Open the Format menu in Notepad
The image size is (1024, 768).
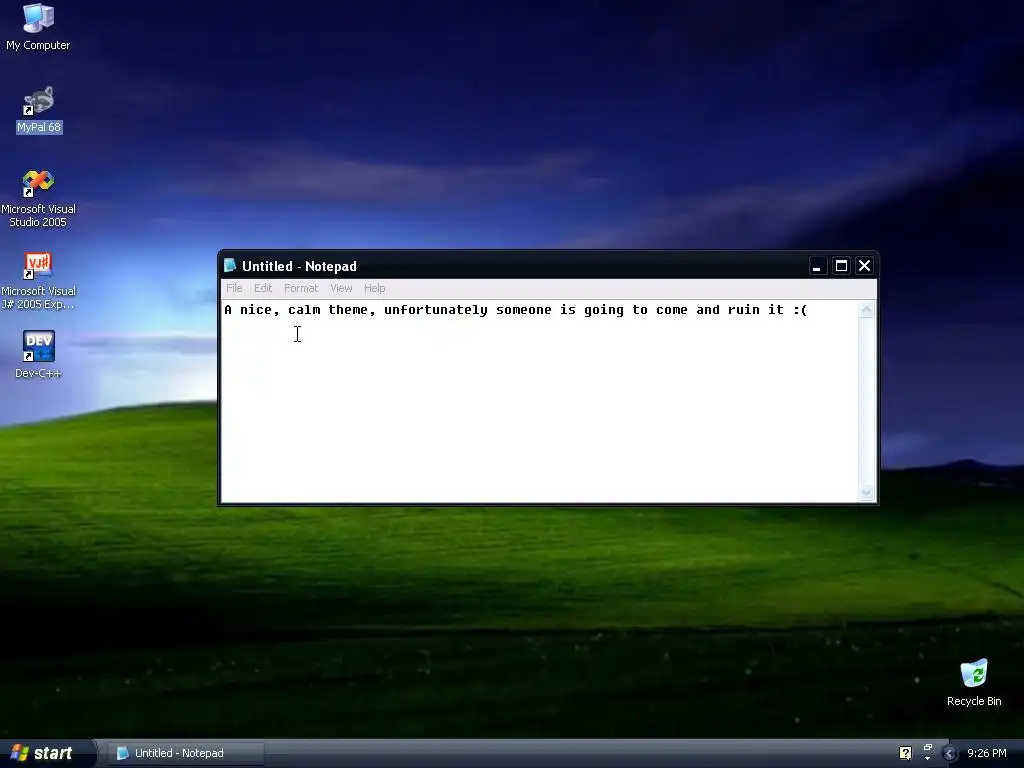tap(301, 288)
